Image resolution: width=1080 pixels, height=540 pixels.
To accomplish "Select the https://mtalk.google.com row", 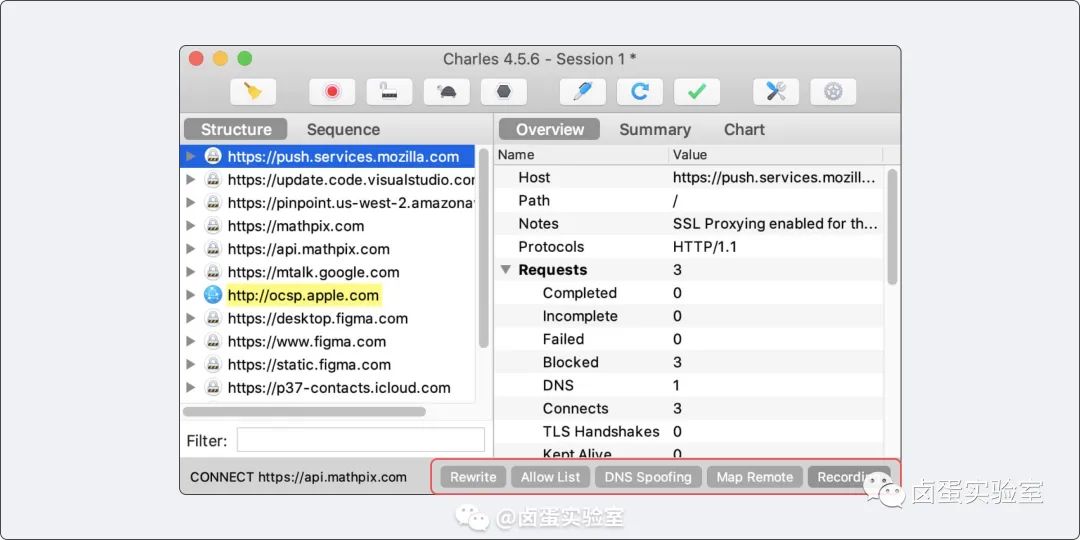I will click(x=328, y=272).
